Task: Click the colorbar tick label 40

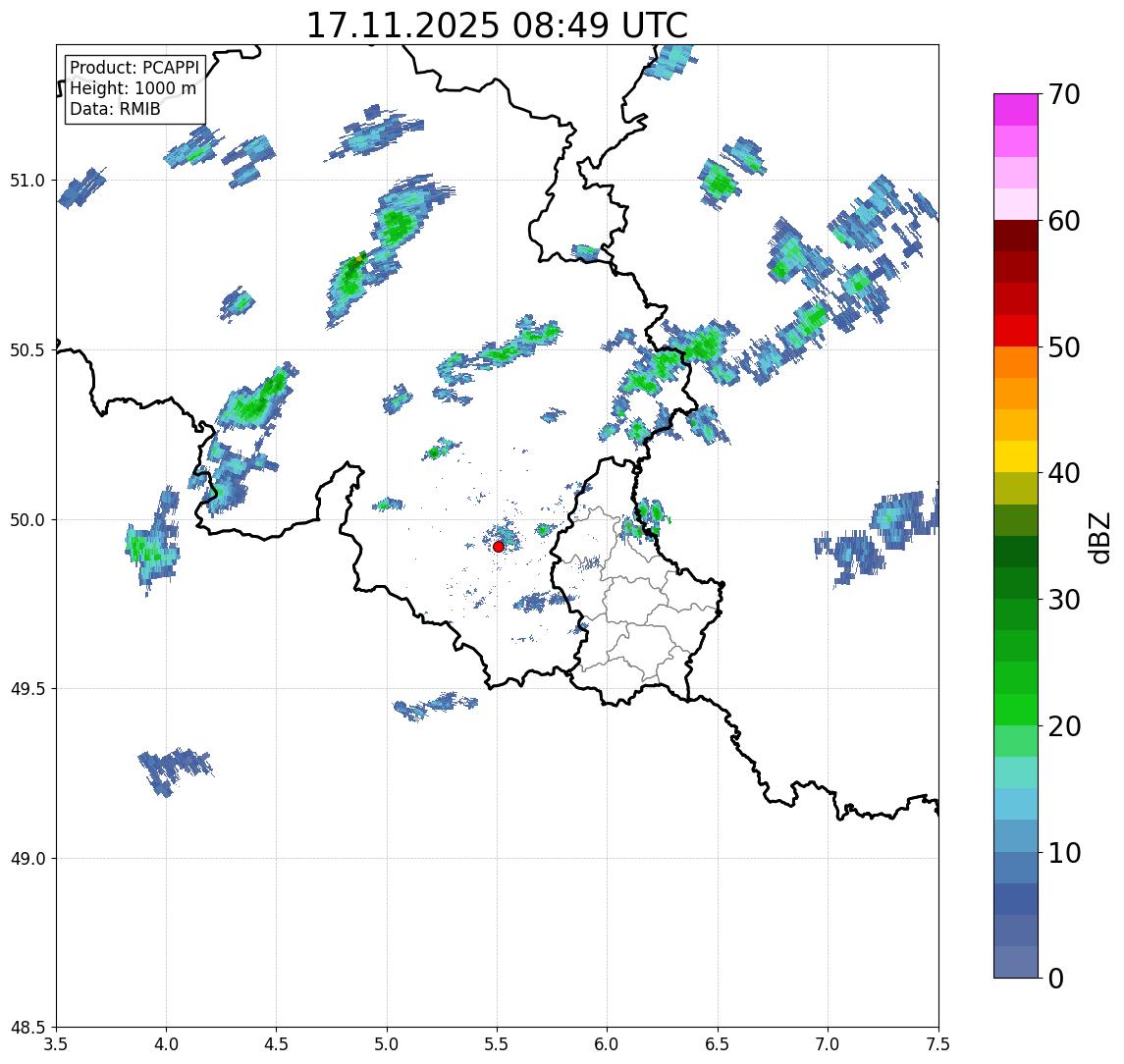Action: pos(1064,473)
